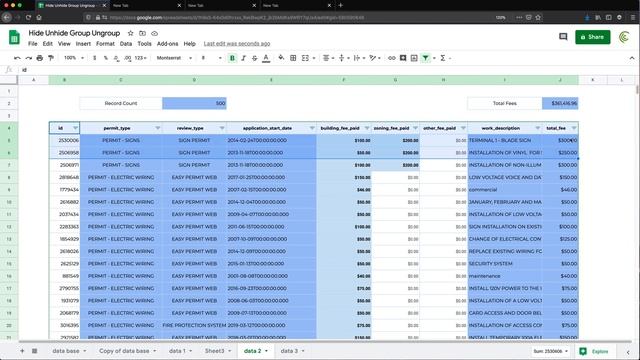This screenshot has width=640, height=360.
Task: Open the comment history
Action: pos(563,37)
